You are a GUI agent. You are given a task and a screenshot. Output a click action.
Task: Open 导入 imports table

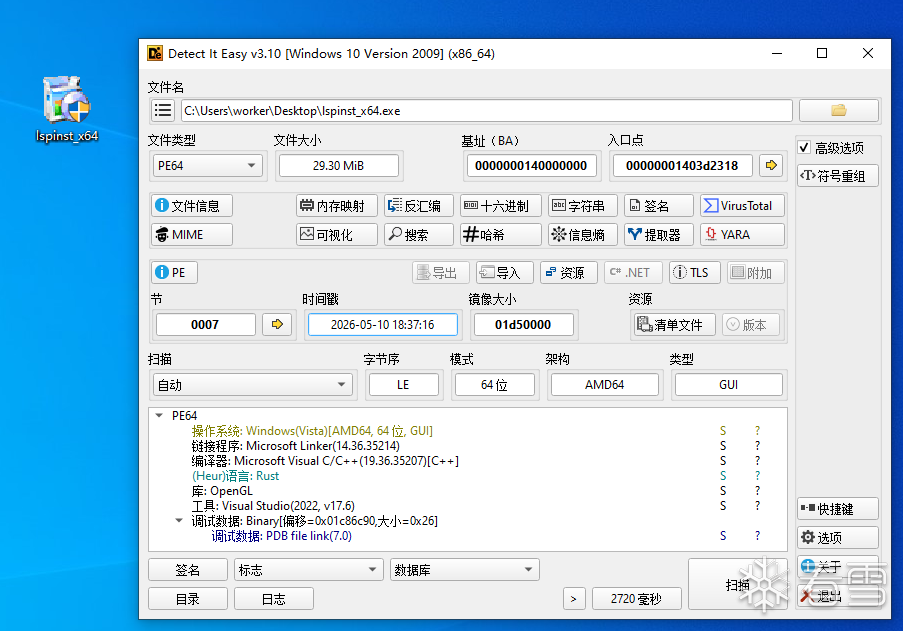[x=504, y=272]
